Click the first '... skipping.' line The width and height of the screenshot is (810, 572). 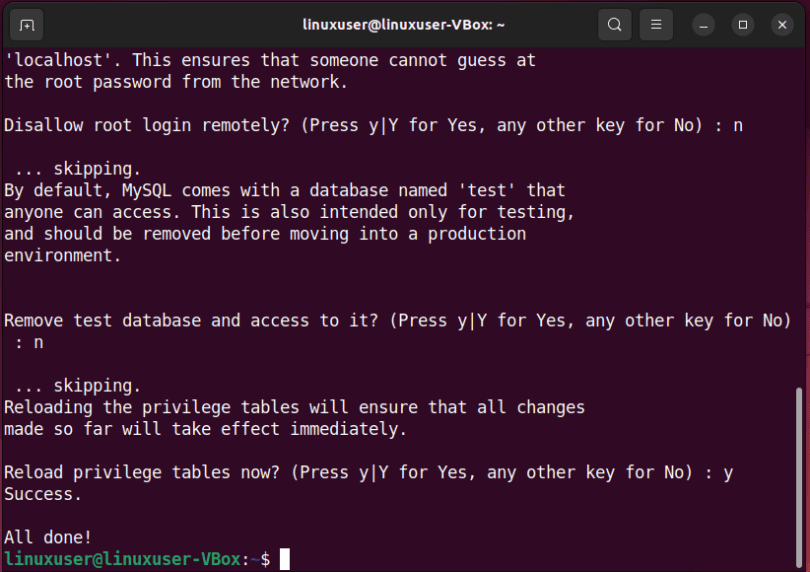77,168
